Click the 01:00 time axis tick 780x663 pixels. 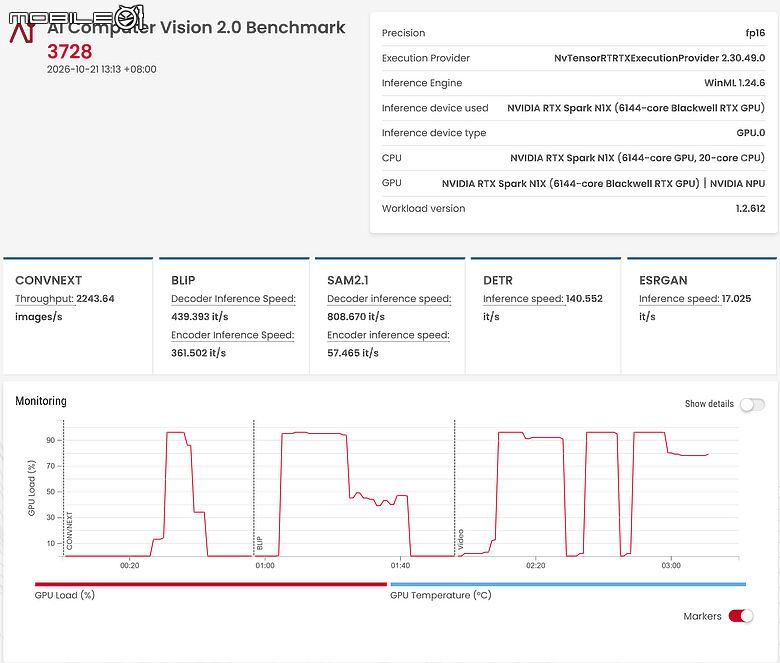265,566
